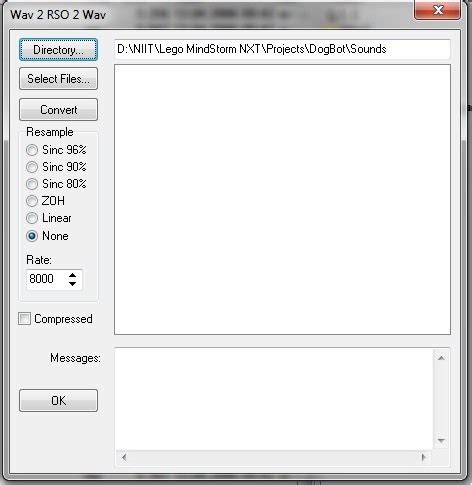
Task: Click inside the file list area
Action: (x=282, y=200)
